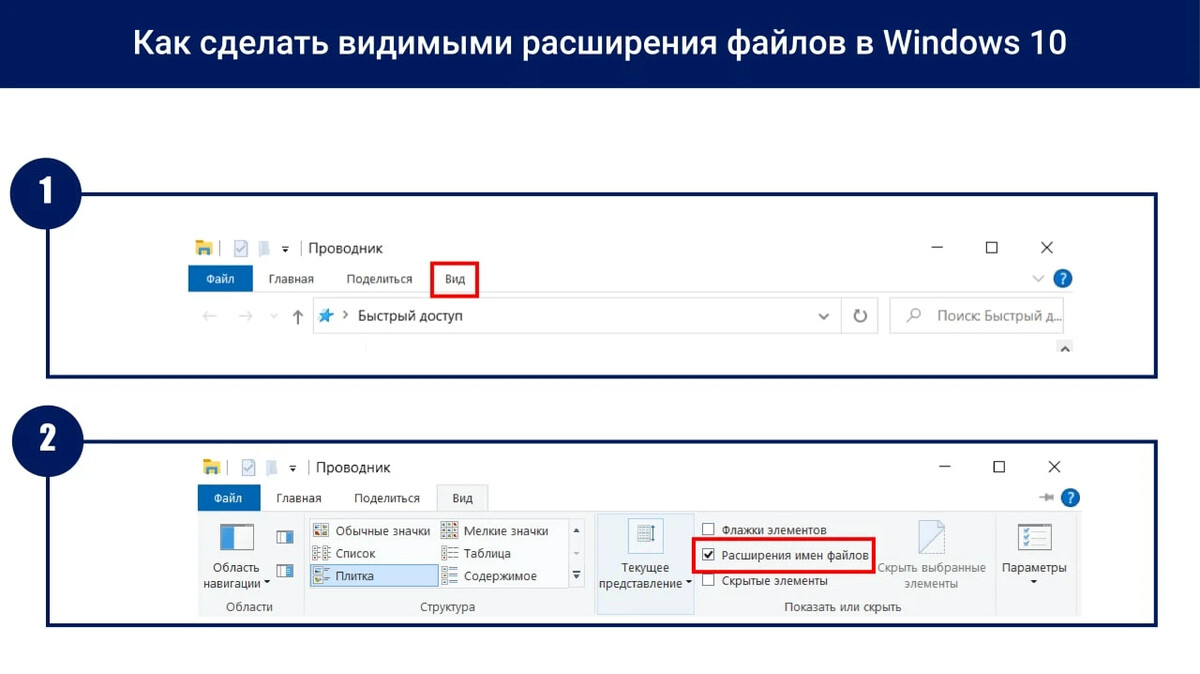1200x674 pixels.
Task: Open Текущее представление dropdown
Action: [645, 564]
